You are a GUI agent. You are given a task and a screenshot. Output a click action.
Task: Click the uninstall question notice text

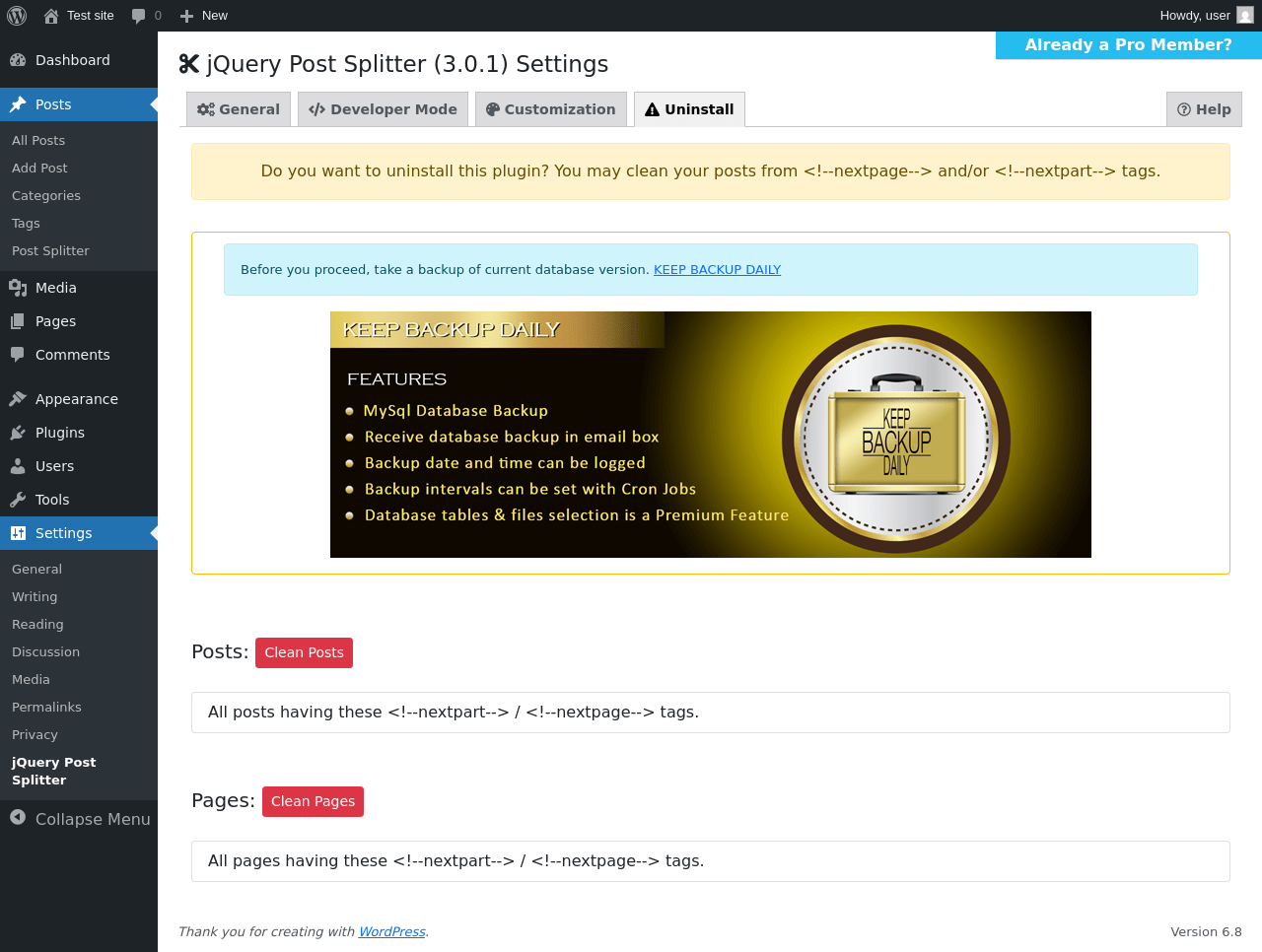click(711, 171)
